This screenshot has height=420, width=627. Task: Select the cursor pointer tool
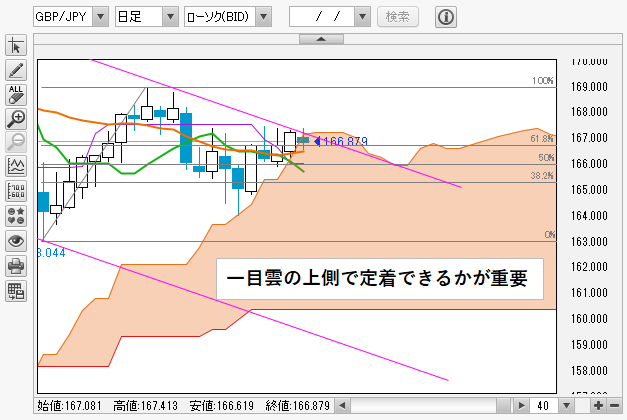point(16,46)
